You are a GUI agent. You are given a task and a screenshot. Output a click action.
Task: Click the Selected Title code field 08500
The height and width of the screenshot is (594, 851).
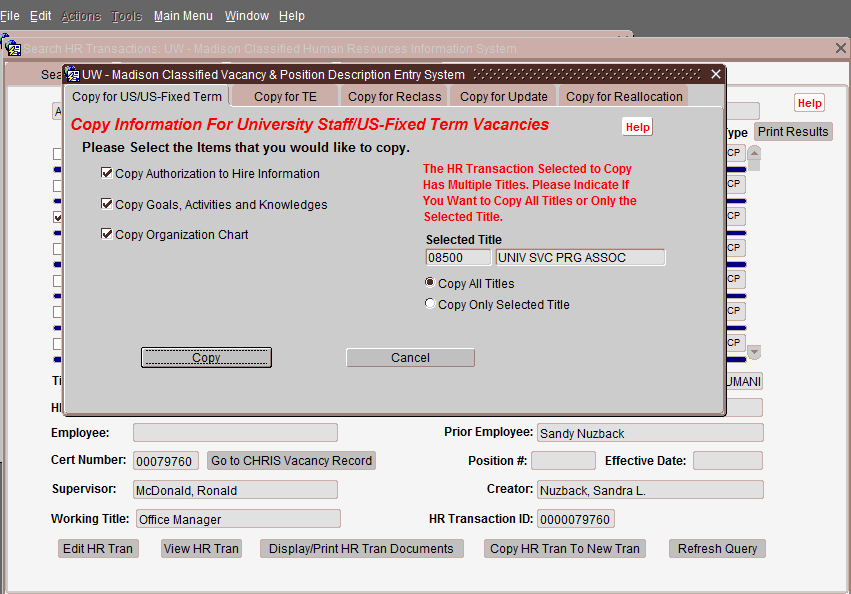click(459, 257)
